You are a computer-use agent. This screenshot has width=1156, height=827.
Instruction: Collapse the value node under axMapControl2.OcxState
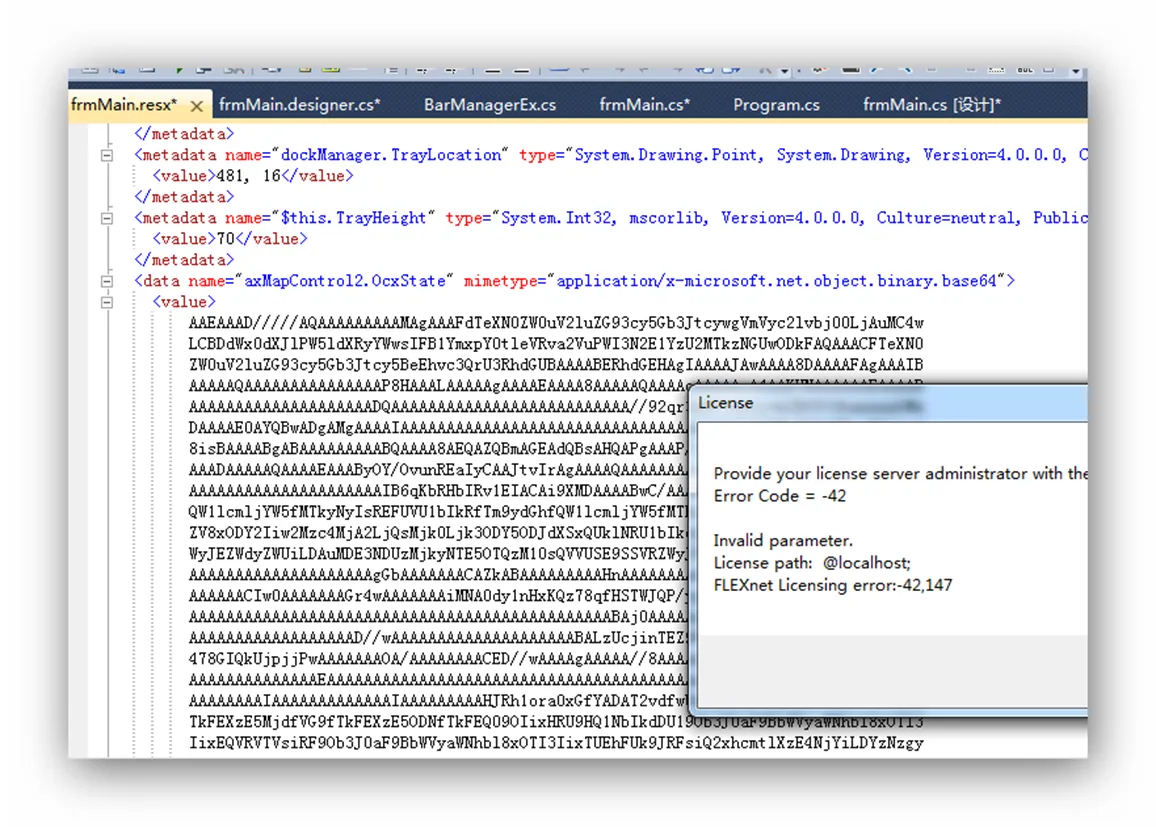point(106,302)
